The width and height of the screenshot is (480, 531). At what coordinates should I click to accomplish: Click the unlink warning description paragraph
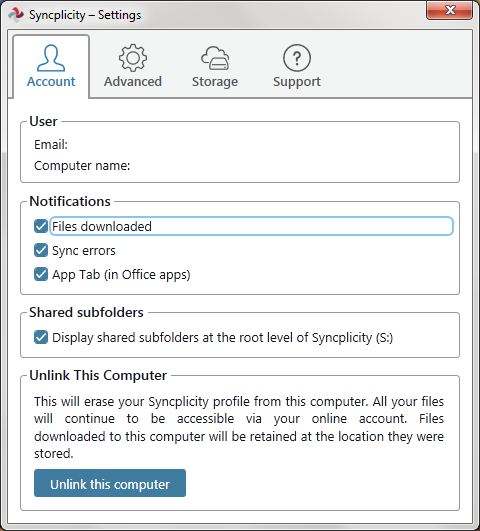click(239, 427)
